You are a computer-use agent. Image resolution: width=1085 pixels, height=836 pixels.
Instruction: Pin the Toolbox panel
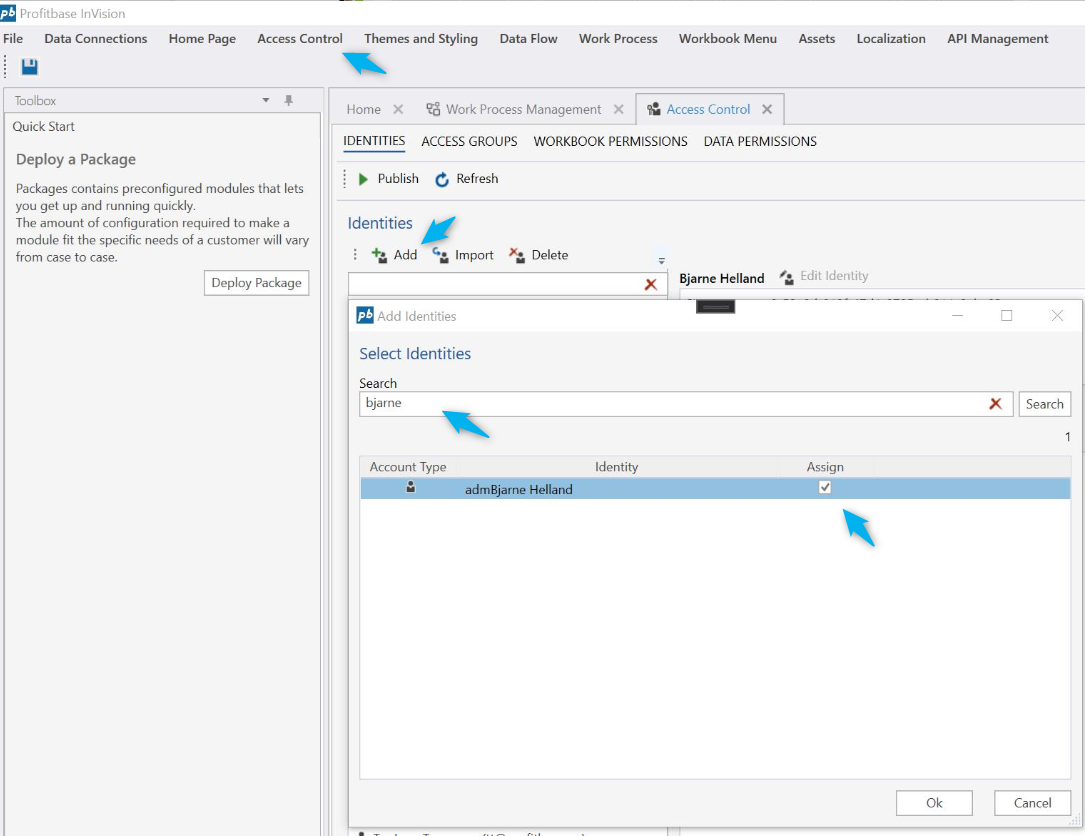[289, 101]
